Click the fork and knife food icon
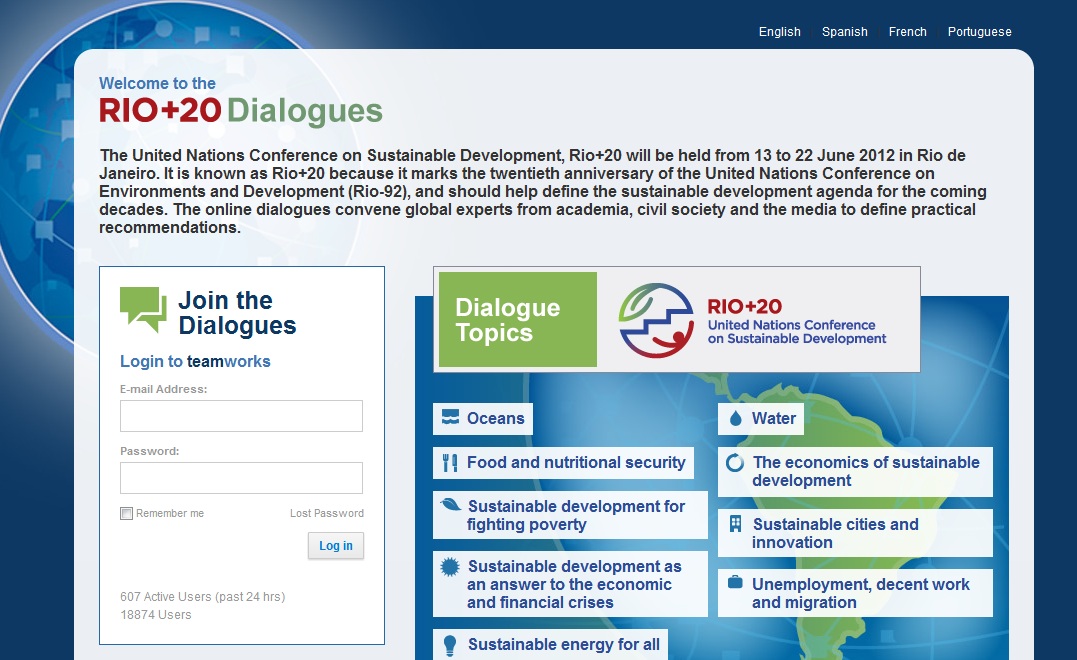 click(x=450, y=463)
